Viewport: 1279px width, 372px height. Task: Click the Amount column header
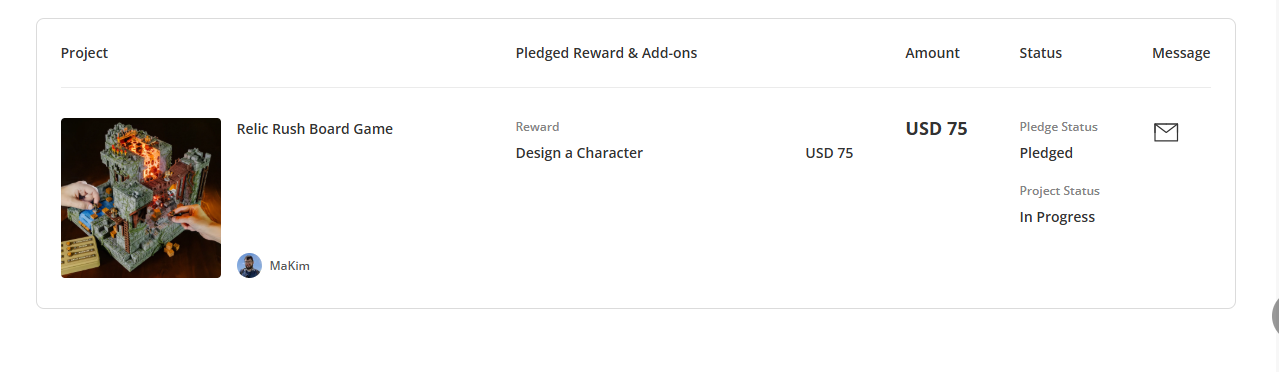coord(932,53)
